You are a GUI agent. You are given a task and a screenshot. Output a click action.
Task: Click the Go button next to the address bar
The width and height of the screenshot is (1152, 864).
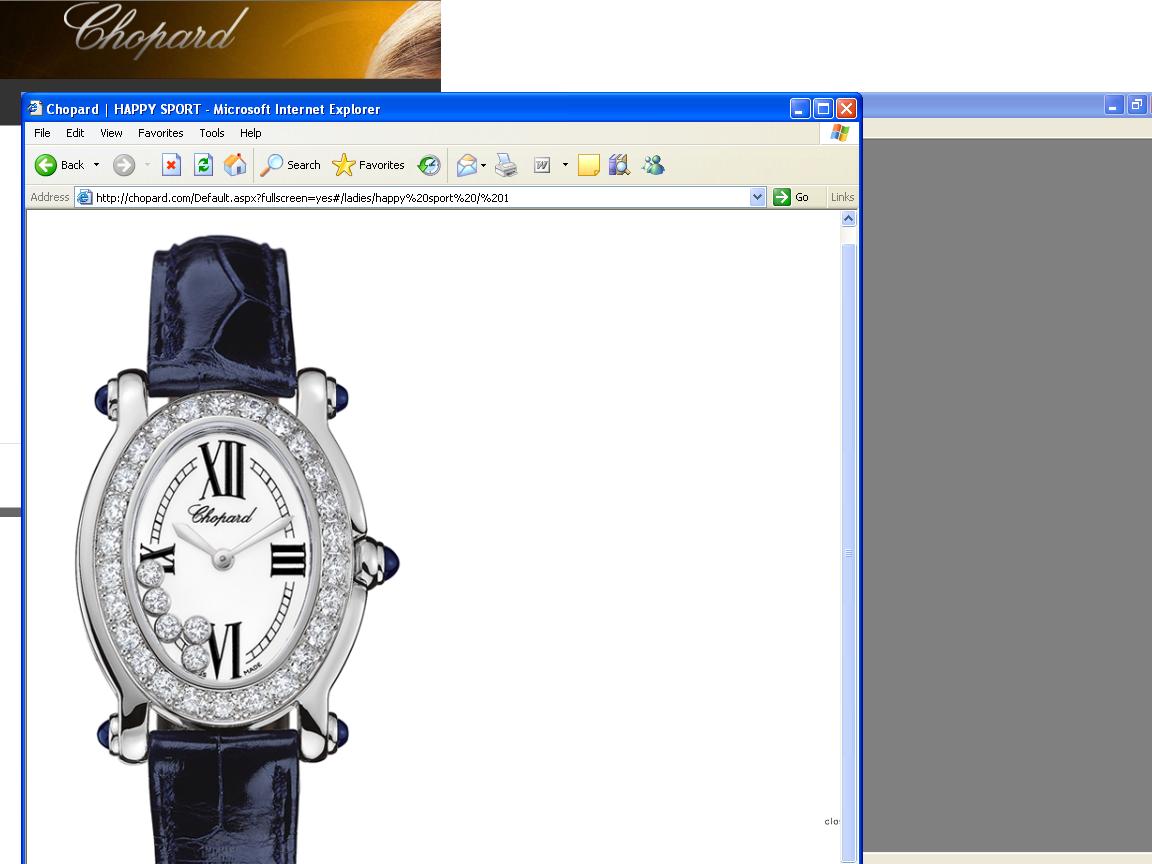click(x=792, y=197)
